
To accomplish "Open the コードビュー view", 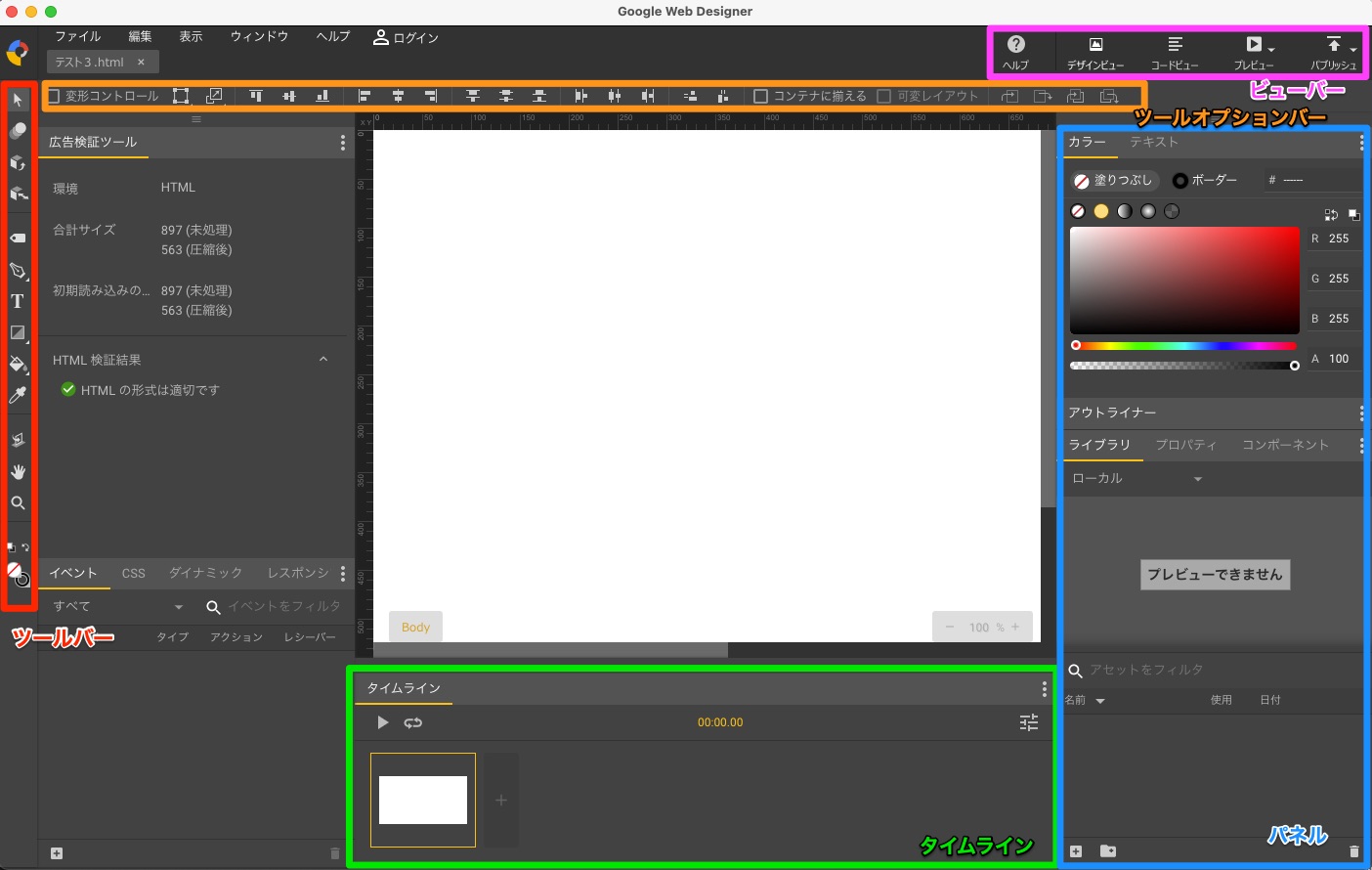I will (1175, 53).
